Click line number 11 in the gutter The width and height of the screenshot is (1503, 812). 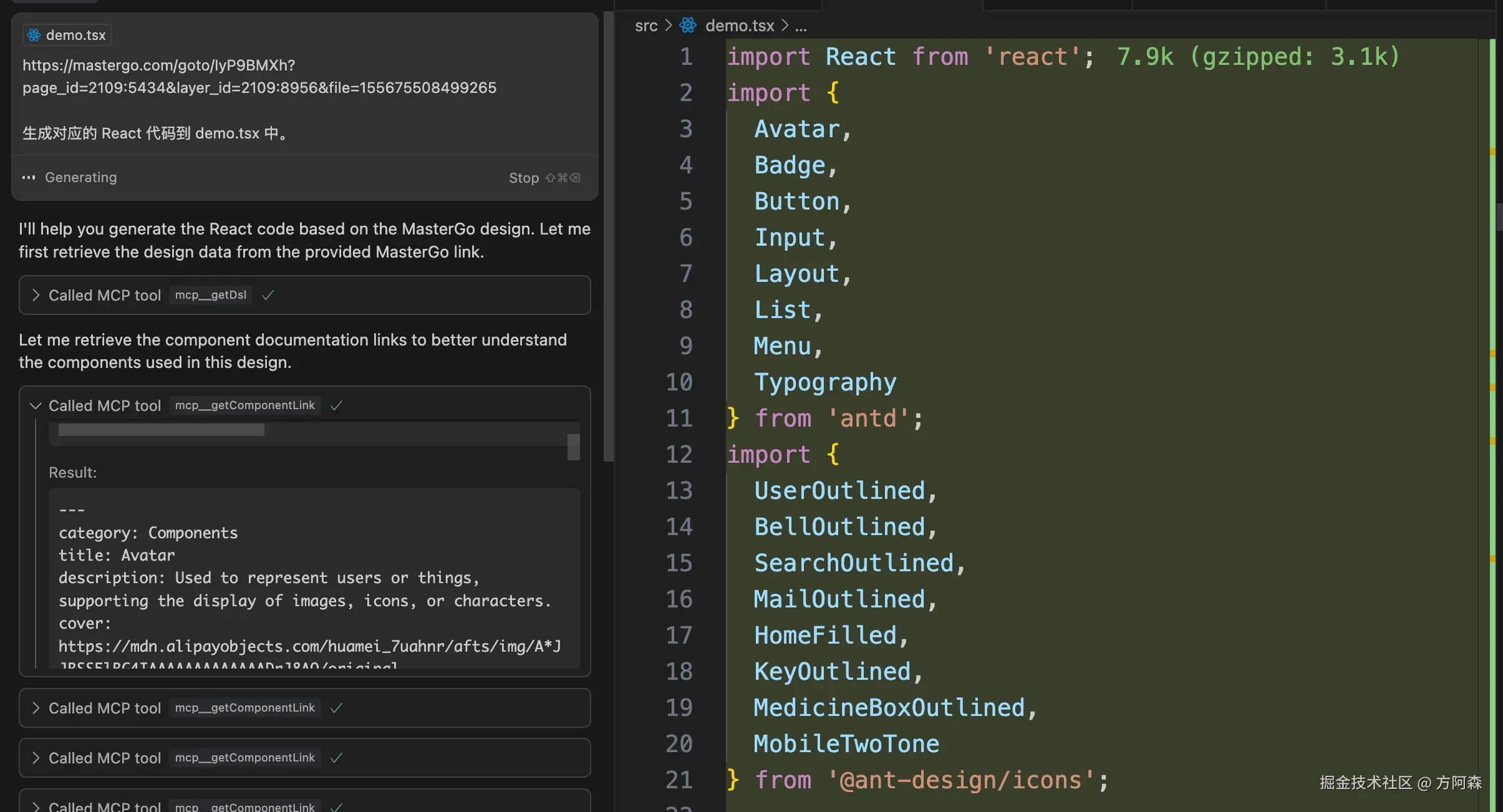pyautogui.click(x=679, y=418)
